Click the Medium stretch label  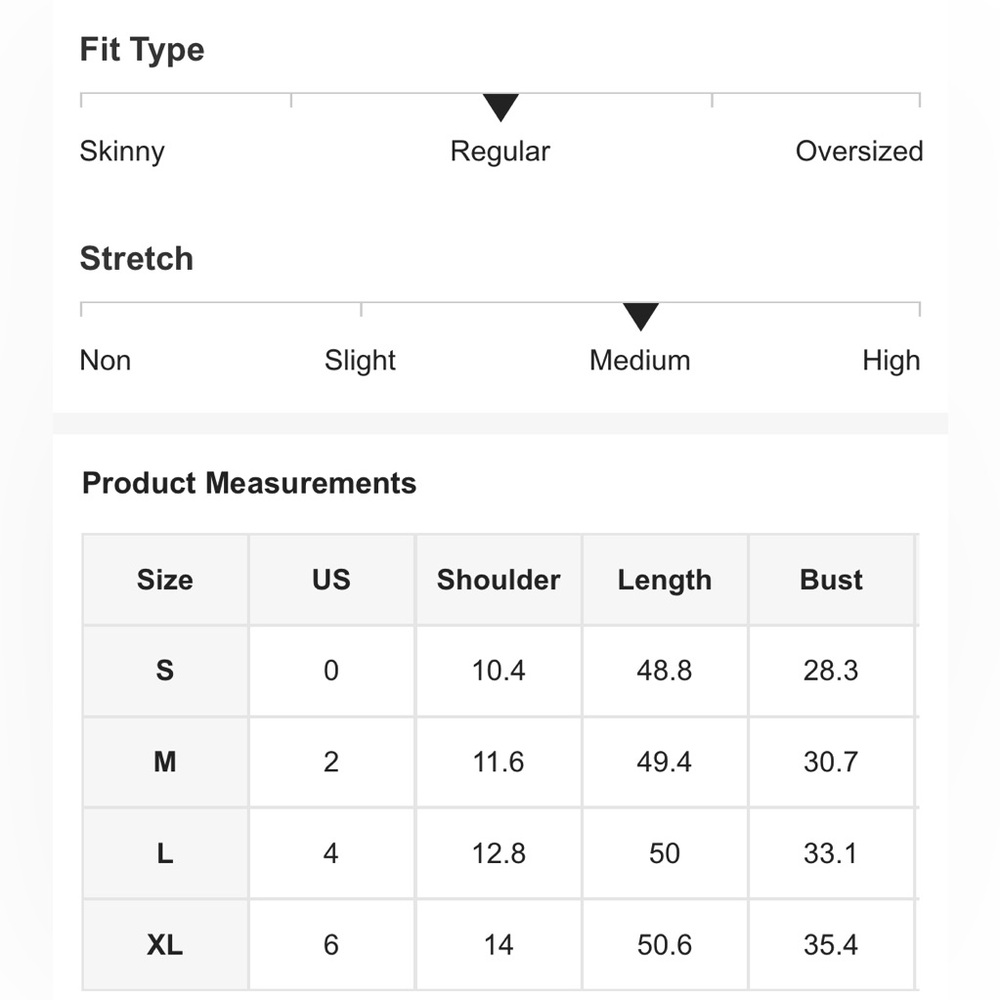click(x=640, y=360)
